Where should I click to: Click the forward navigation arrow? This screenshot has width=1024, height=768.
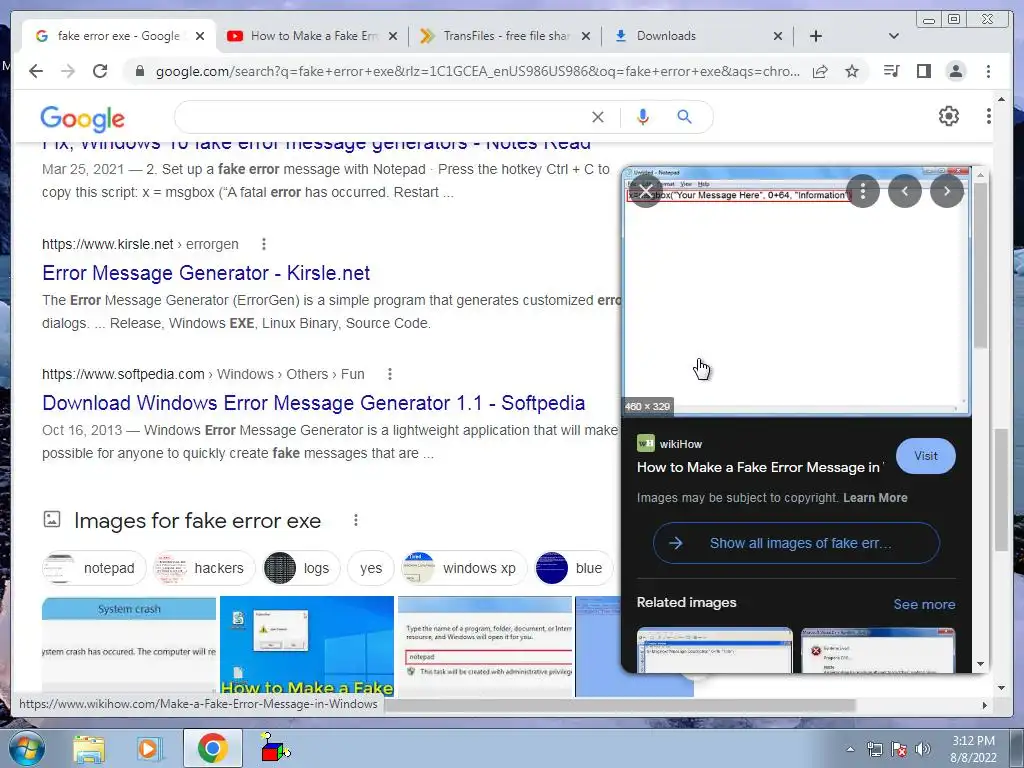point(68,71)
